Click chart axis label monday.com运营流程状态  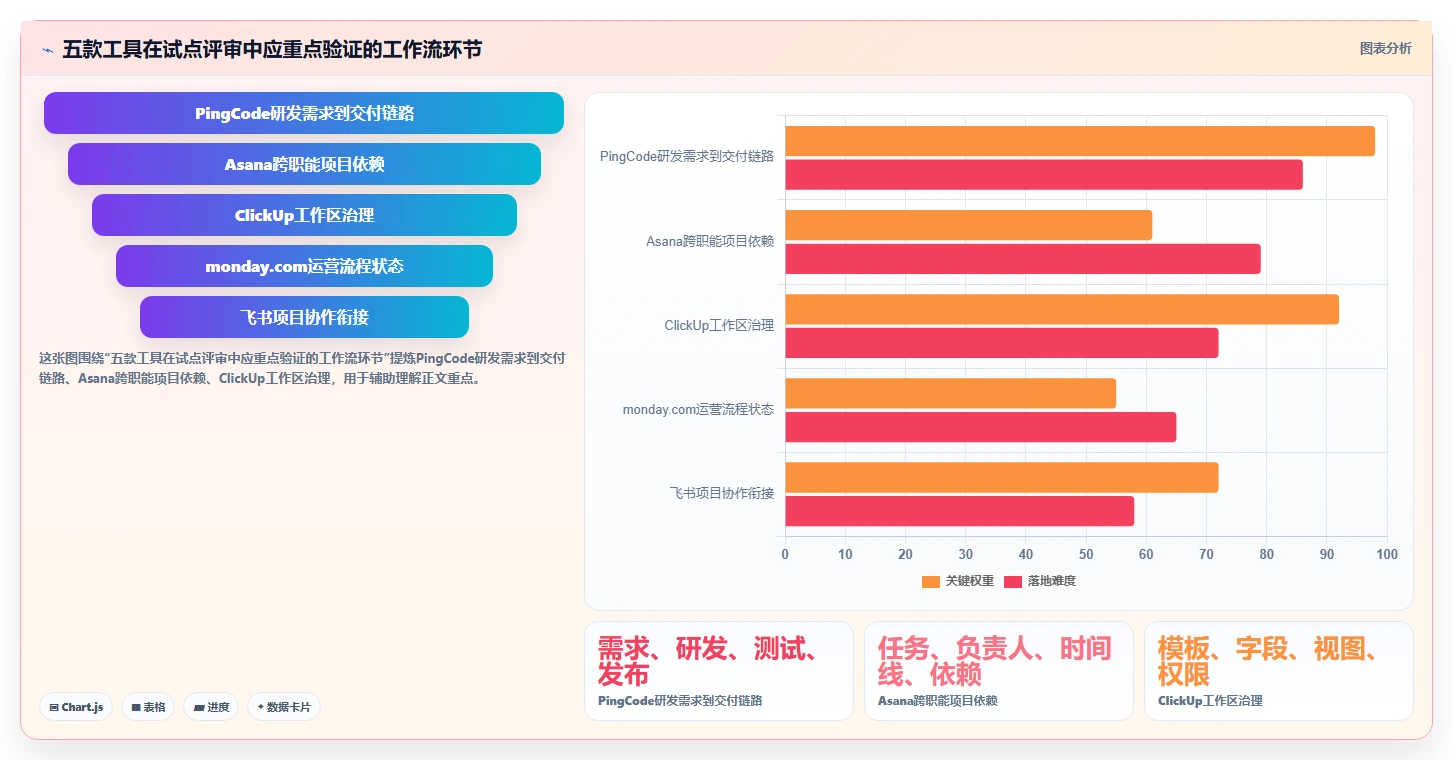coord(698,410)
